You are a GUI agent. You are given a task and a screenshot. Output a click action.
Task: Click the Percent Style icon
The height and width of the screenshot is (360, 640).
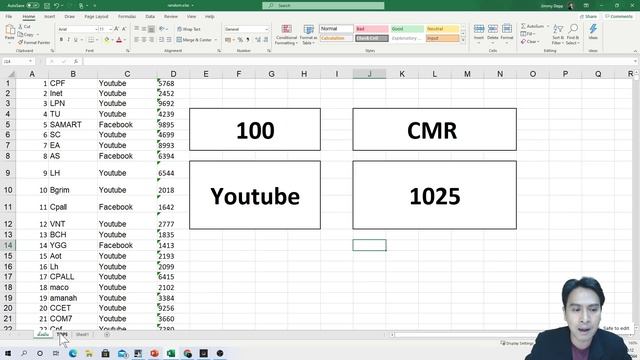pyautogui.click(x=240, y=40)
